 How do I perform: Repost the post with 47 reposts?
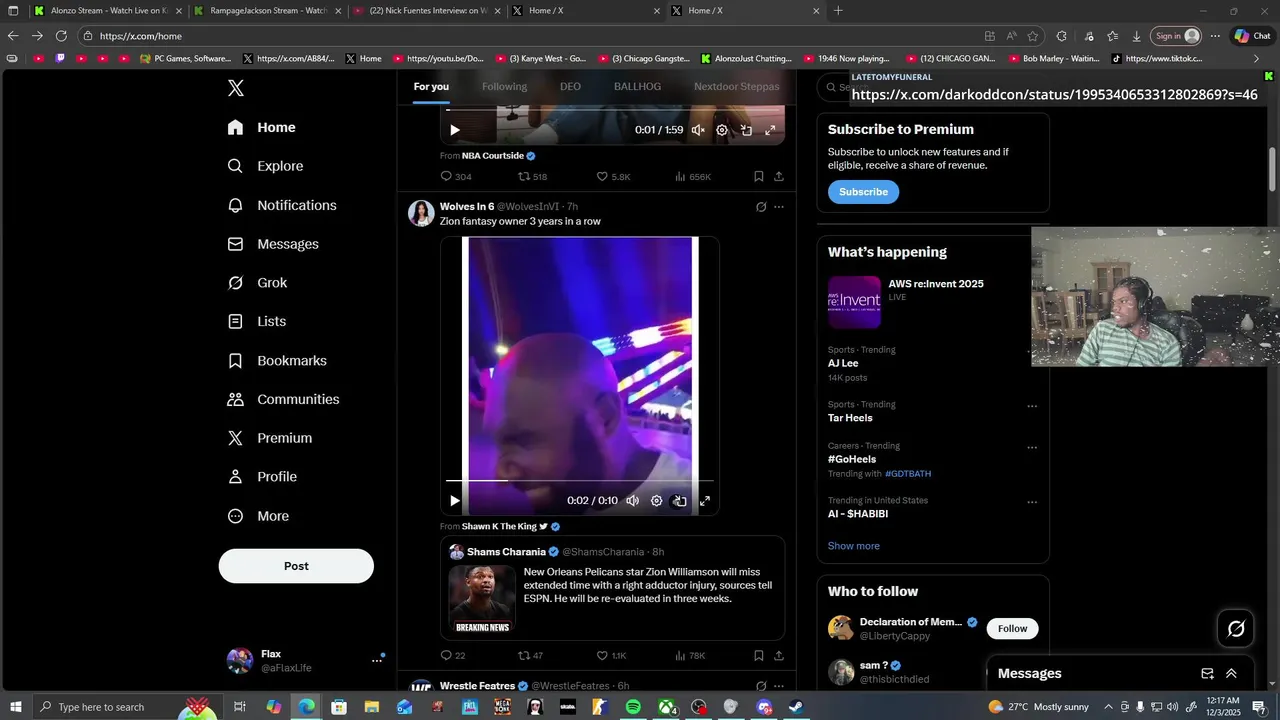tap(530, 656)
